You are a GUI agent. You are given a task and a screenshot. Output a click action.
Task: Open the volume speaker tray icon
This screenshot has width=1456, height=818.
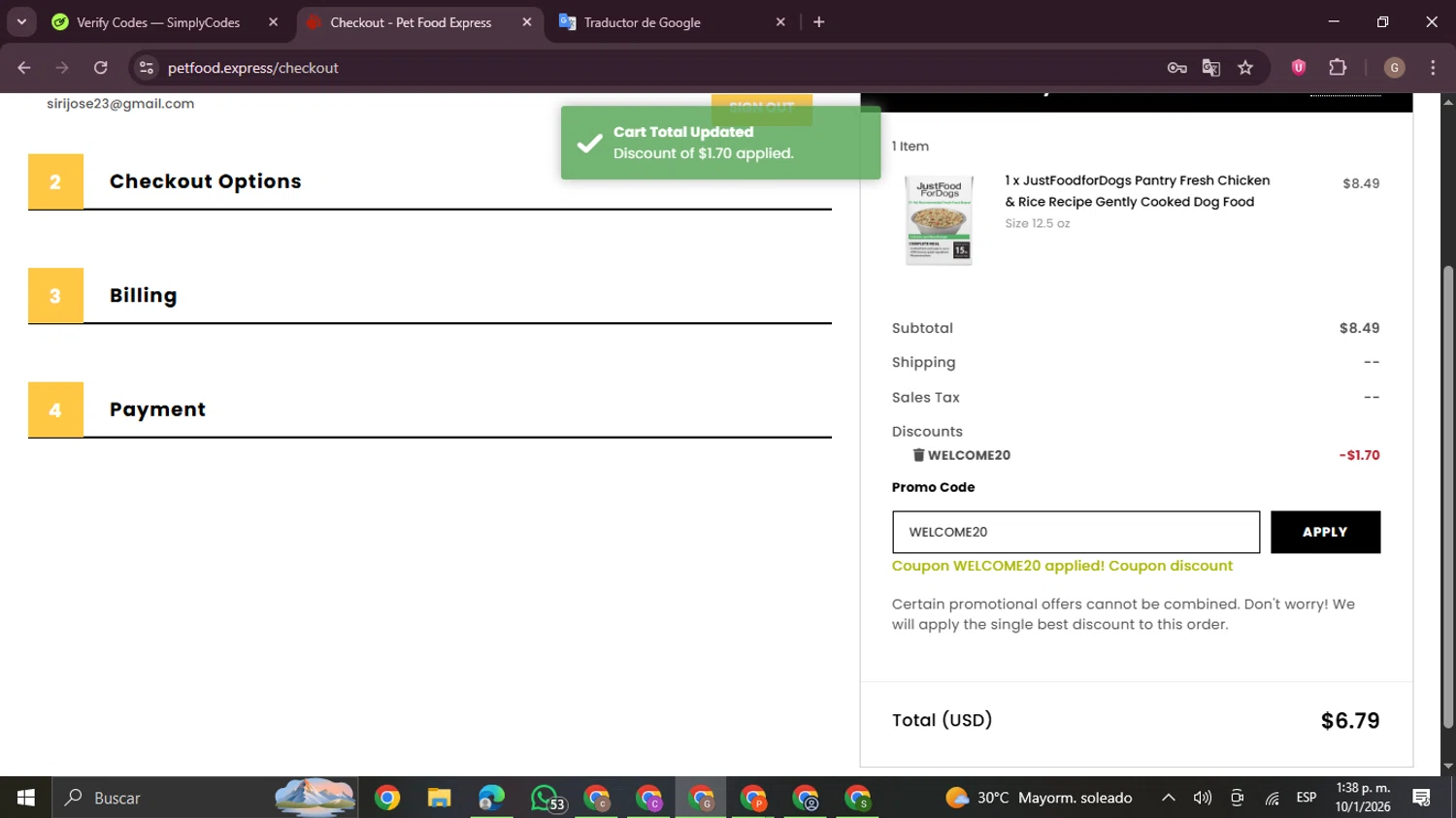click(x=1203, y=798)
